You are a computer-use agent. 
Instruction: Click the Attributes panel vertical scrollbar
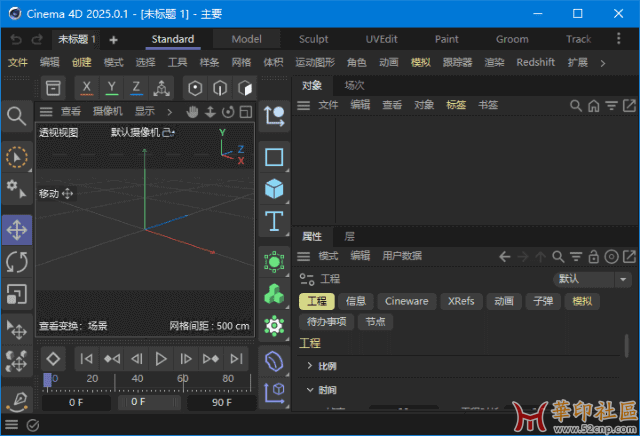click(x=627, y=346)
